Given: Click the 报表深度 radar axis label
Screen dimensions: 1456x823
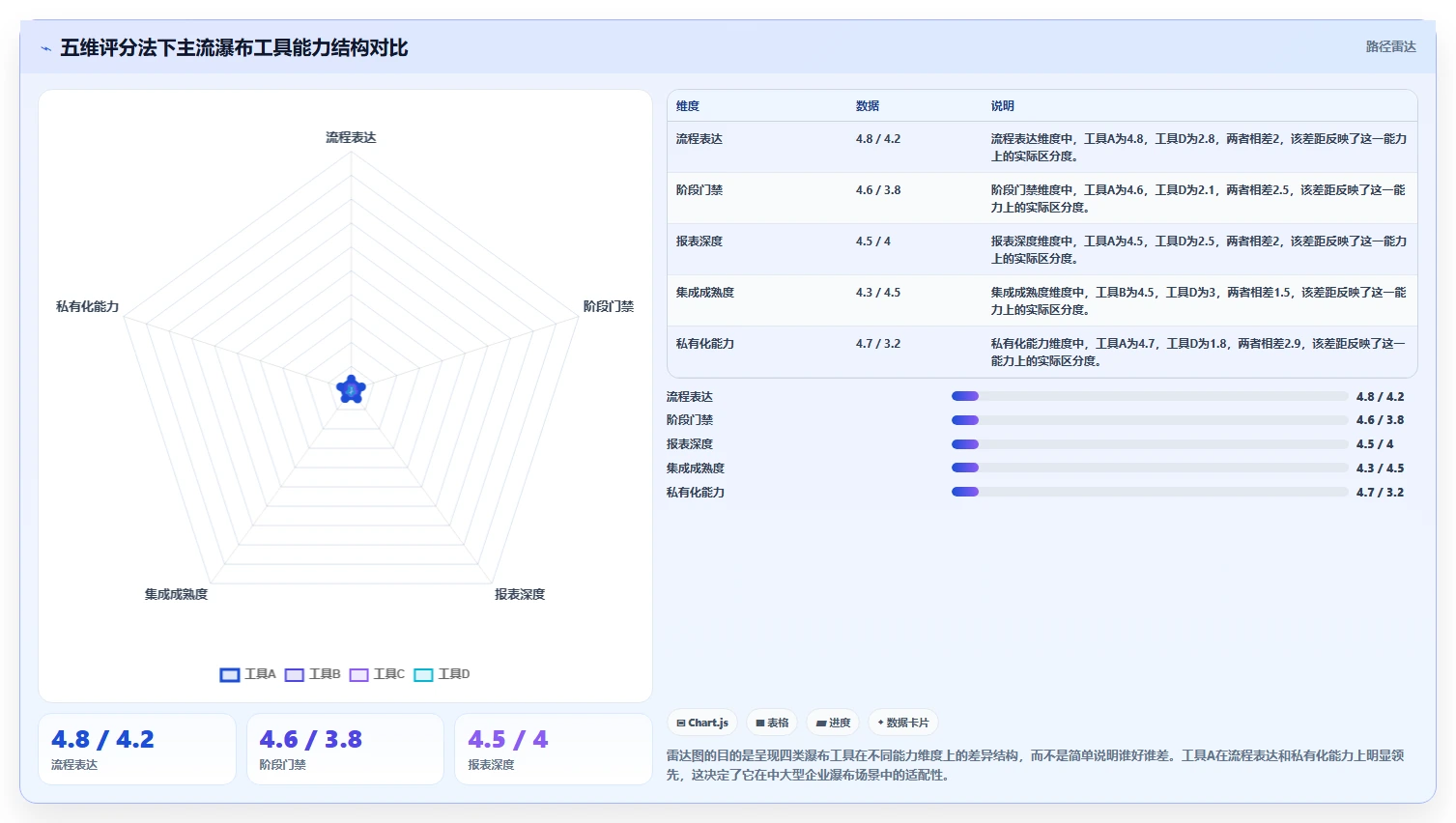Looking at the screenshot, I should 520,594.
